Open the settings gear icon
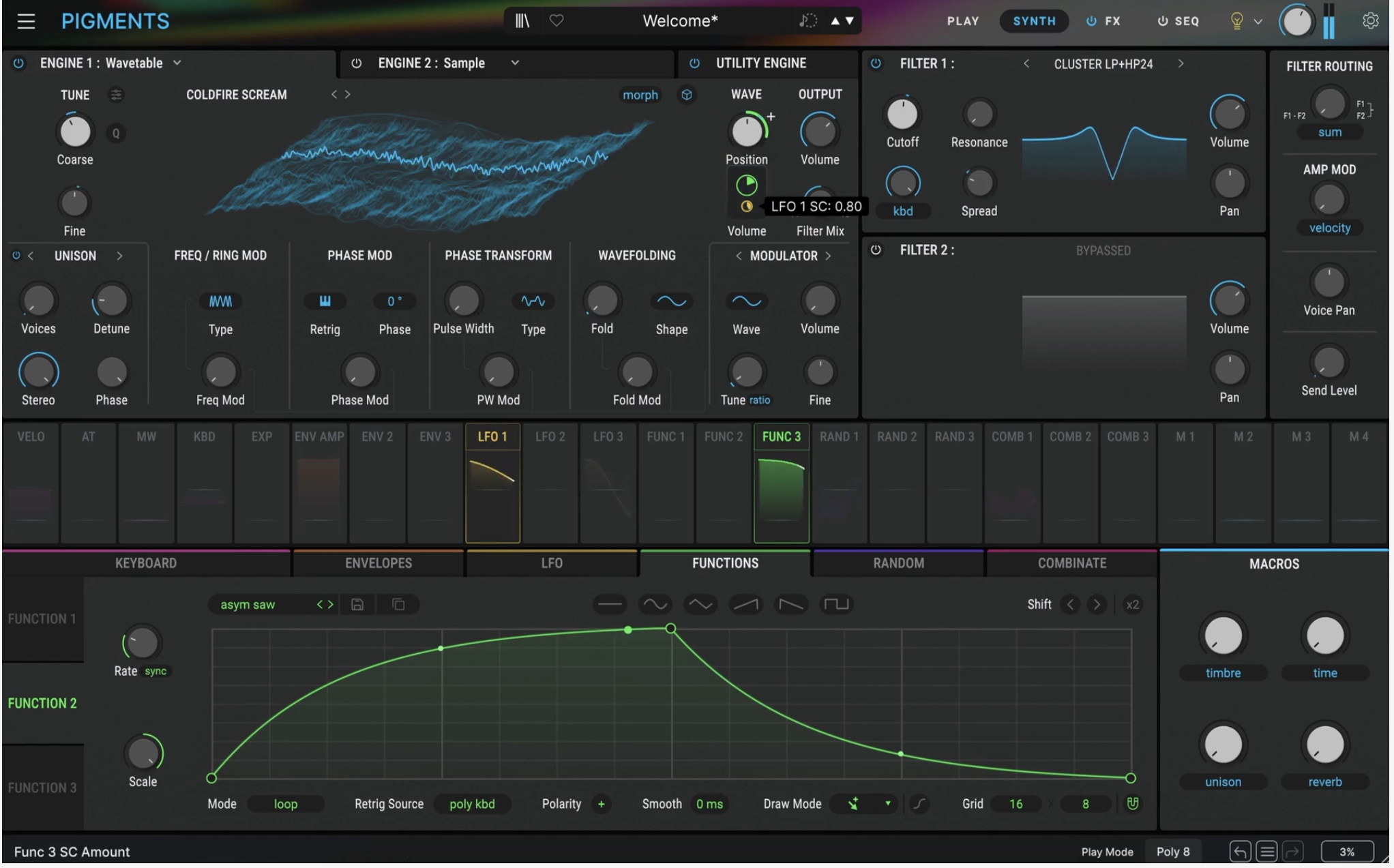 pos(1370,21)
